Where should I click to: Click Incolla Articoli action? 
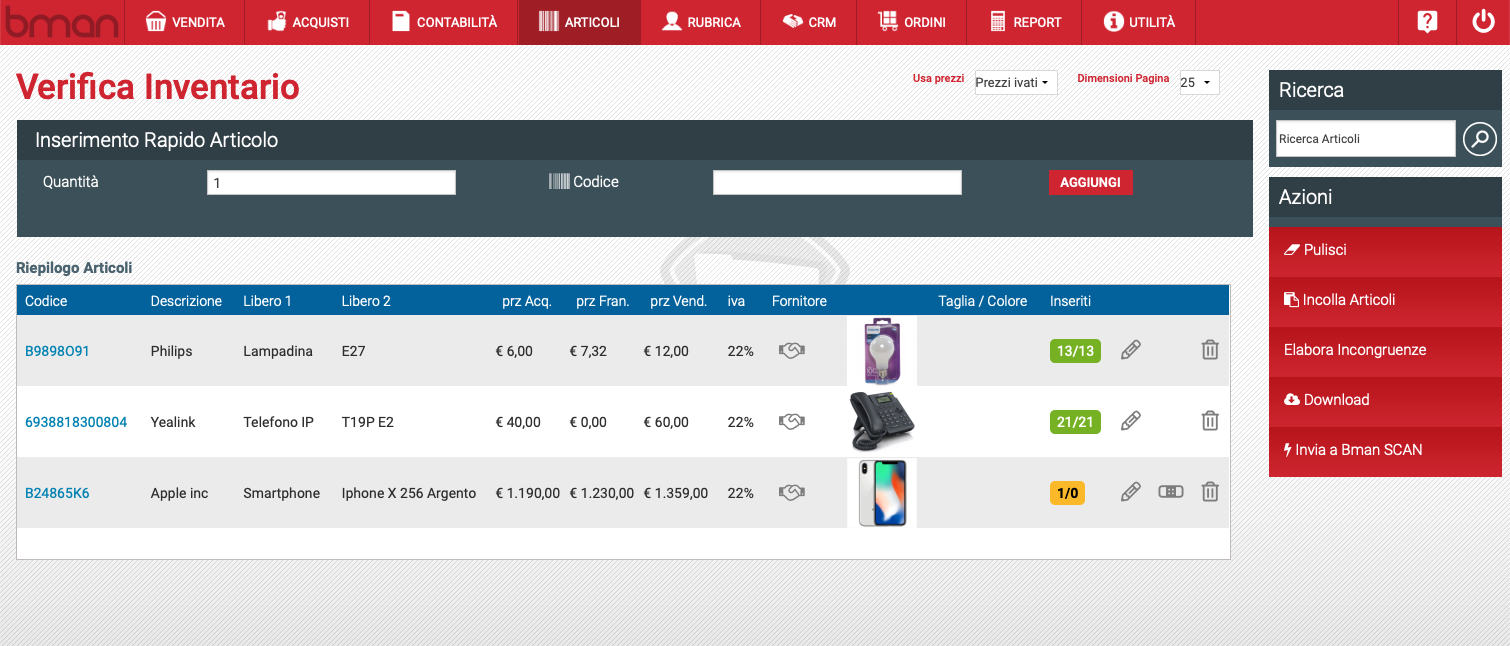coord(1385,300)
